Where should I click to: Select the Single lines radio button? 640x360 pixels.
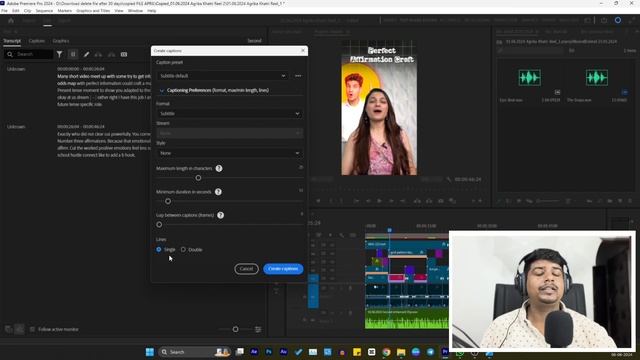pos(159,249)
